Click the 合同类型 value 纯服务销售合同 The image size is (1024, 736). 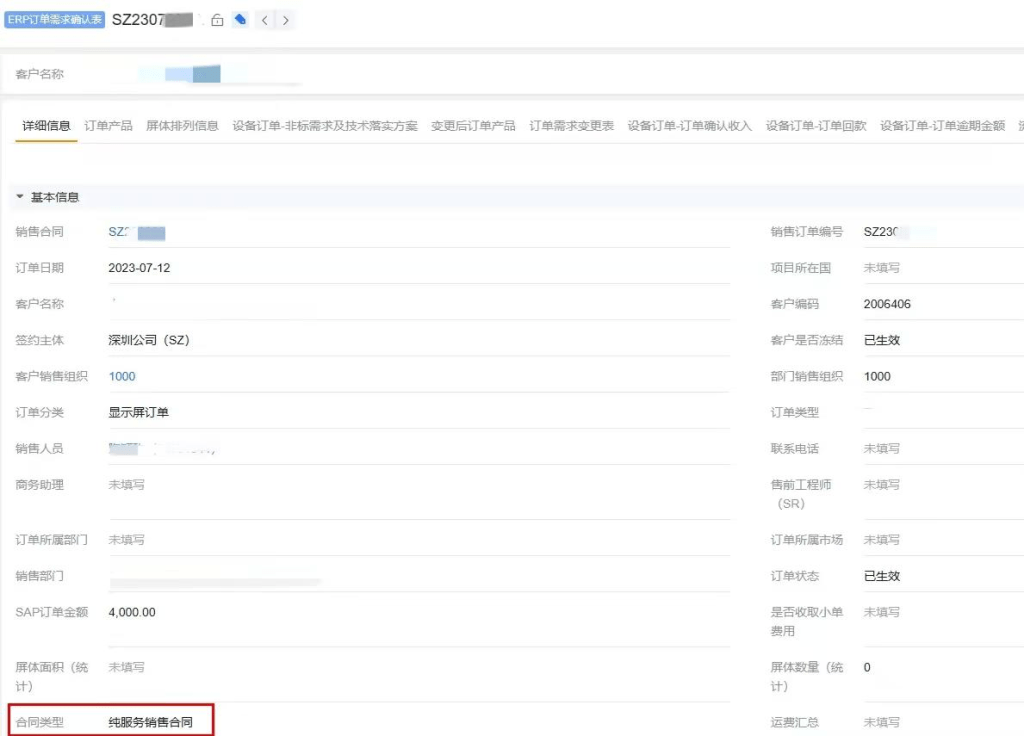point(150,722)
